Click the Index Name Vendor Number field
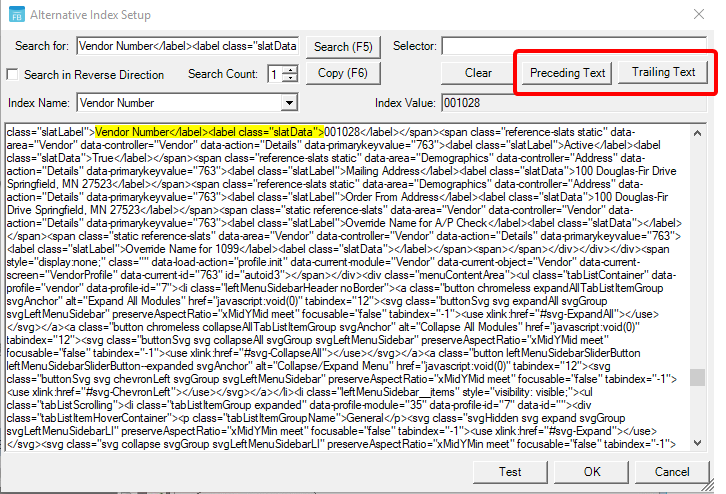 [180, 103]
